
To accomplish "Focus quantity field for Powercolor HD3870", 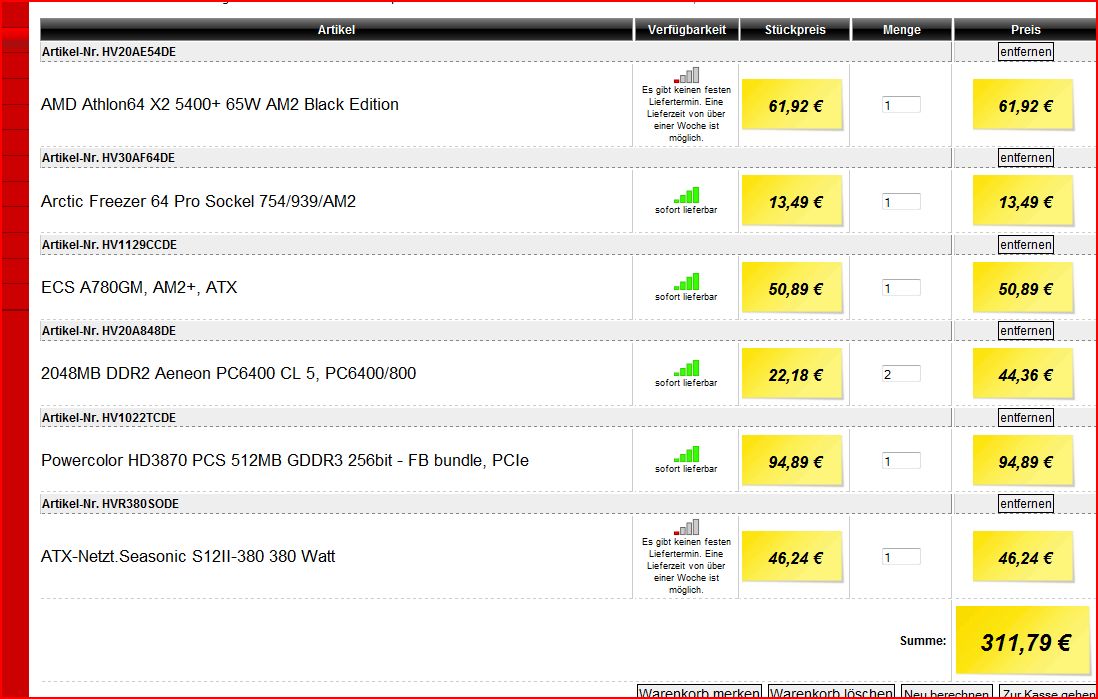I will (x=901, y=461).
